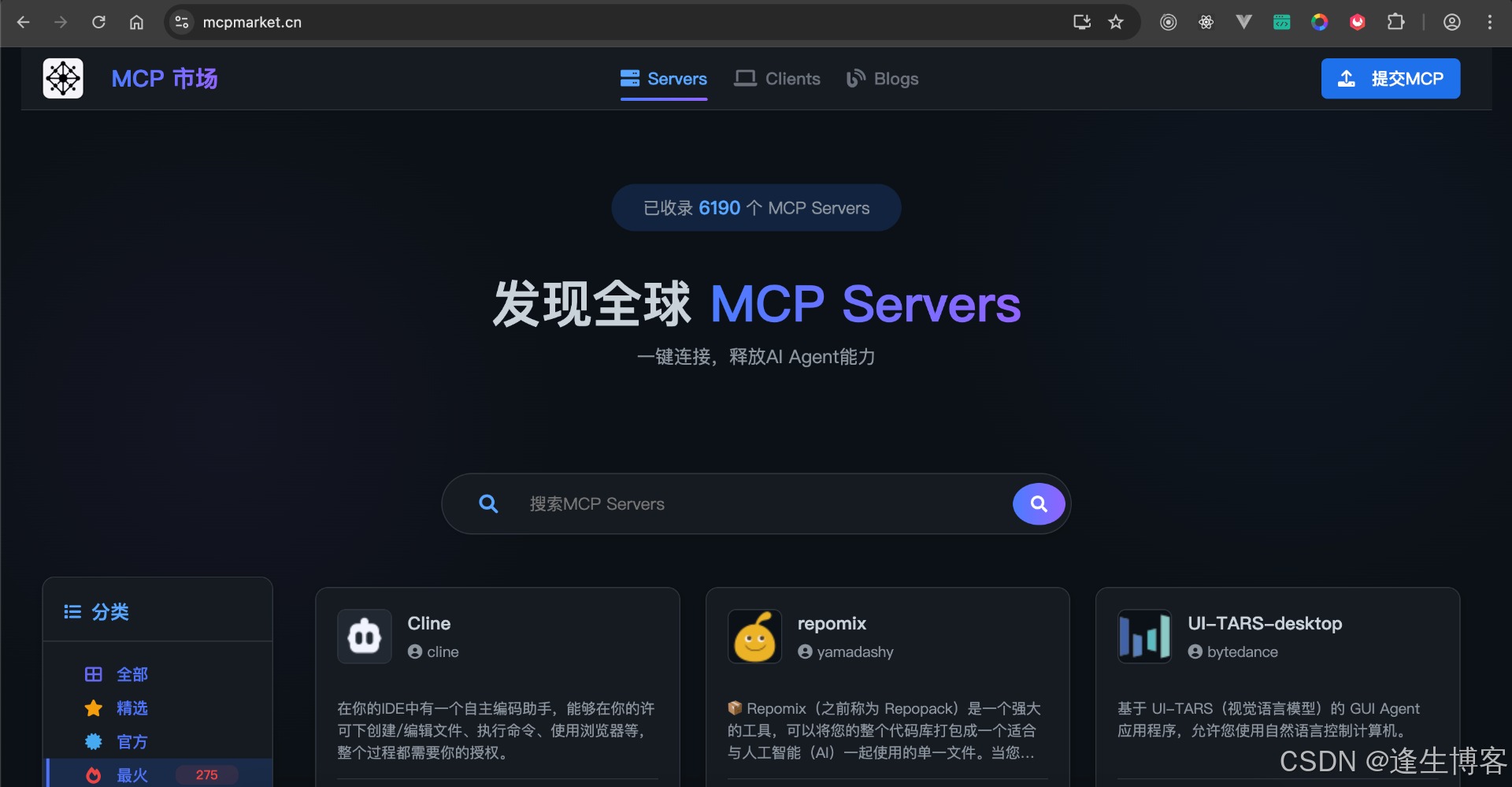Click the repomix bee avatar
This screenshot has height=787, width=1512.
[754, 636]
